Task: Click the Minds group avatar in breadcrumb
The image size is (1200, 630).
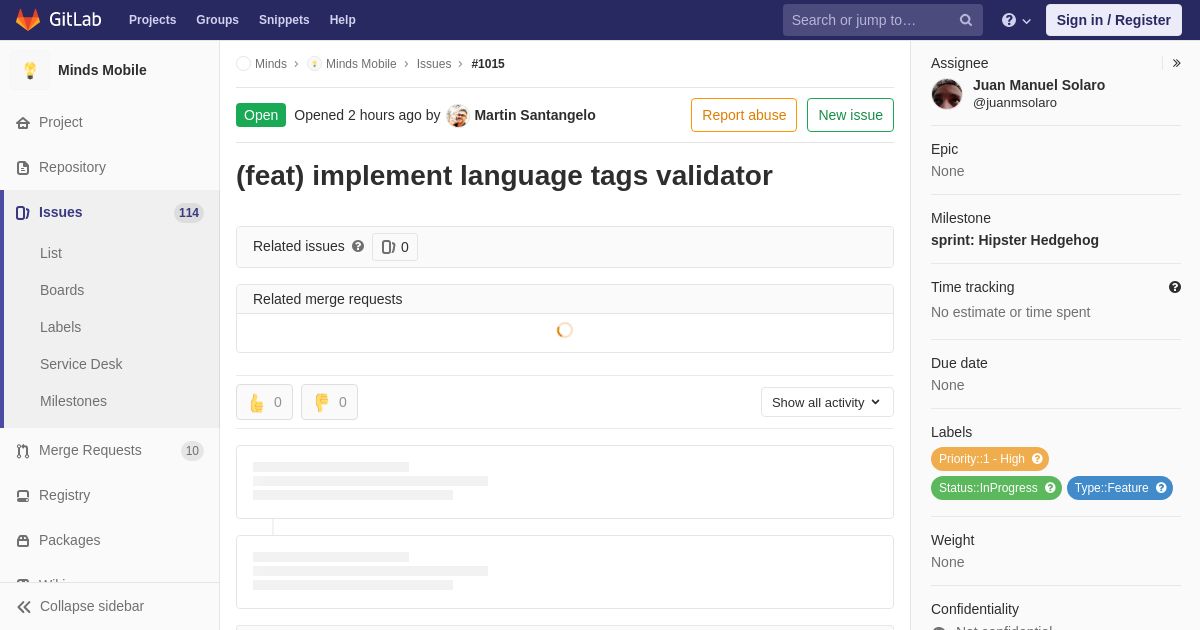Action: point(243,64)
